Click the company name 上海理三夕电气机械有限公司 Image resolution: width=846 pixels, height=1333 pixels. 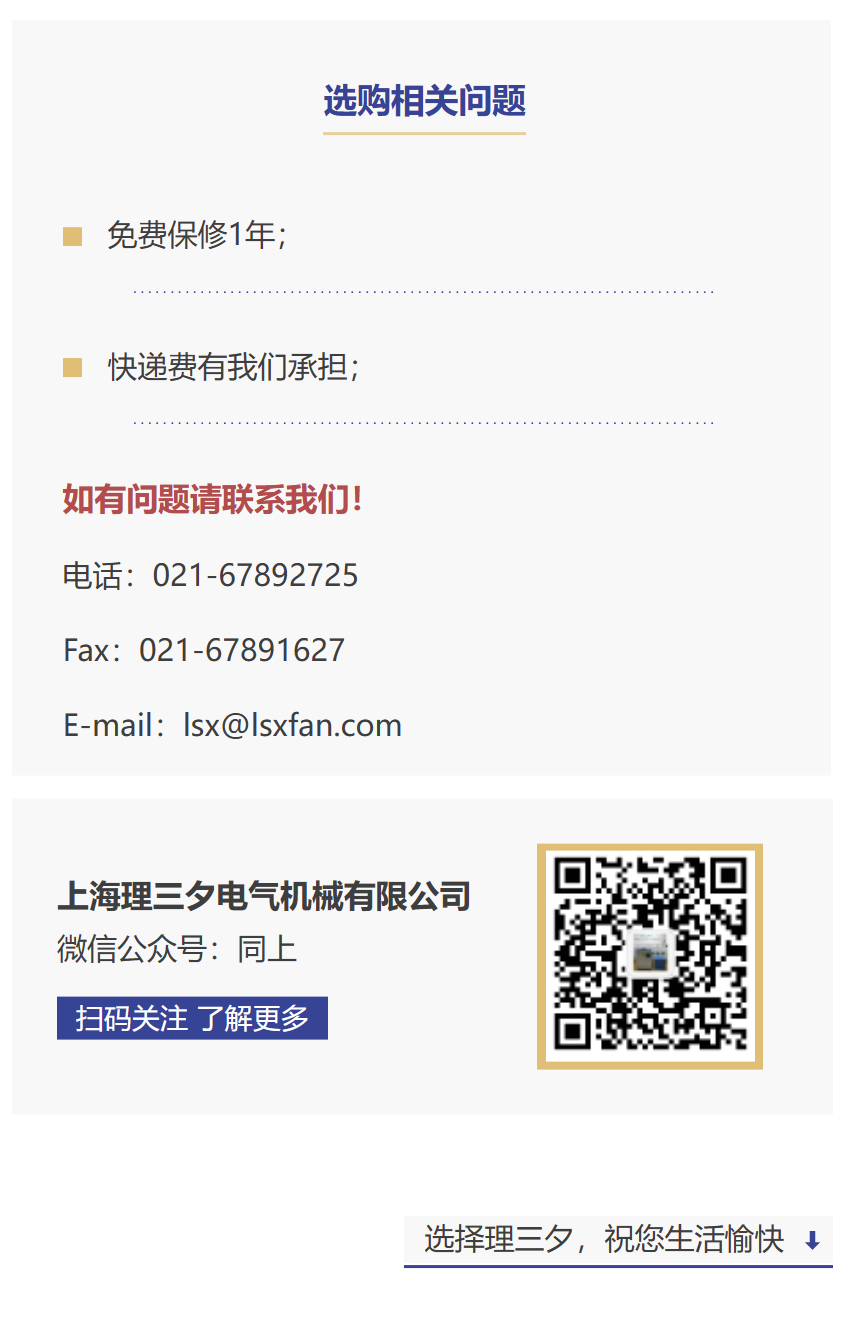(x=264, y=896)
